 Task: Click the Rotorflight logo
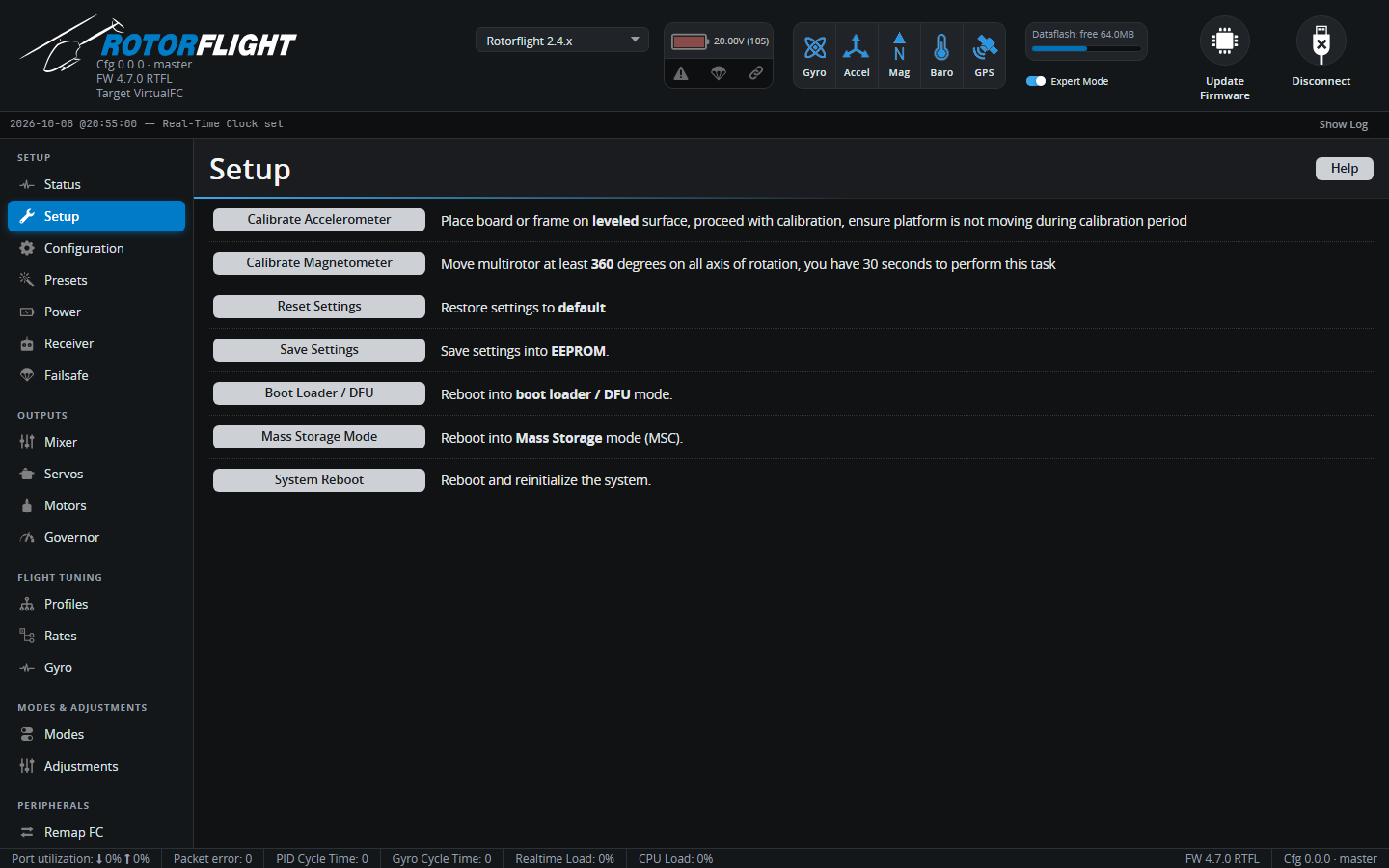158,44
